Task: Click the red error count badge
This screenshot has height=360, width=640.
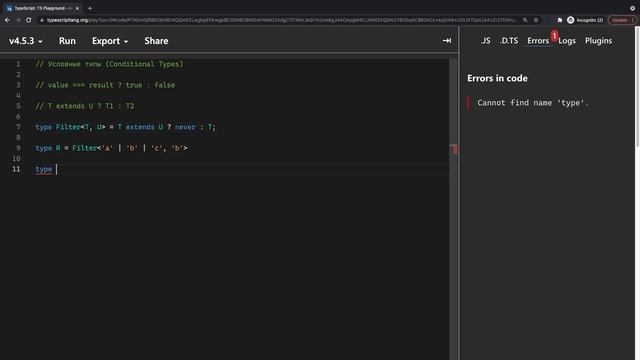Action: pos(554,36)
